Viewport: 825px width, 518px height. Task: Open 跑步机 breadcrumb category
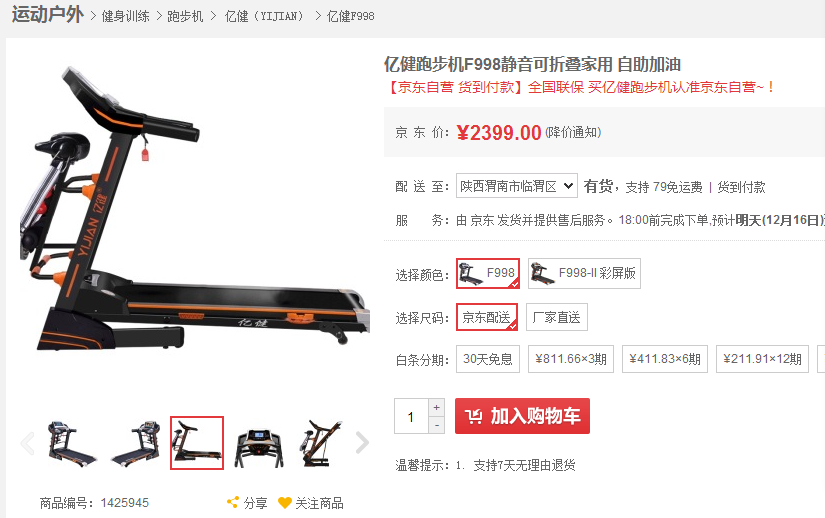(x=185, y=16)
